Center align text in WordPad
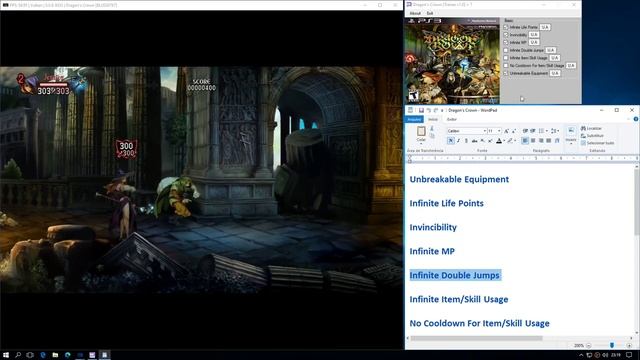The image size is (640, 360). (533, 141)
